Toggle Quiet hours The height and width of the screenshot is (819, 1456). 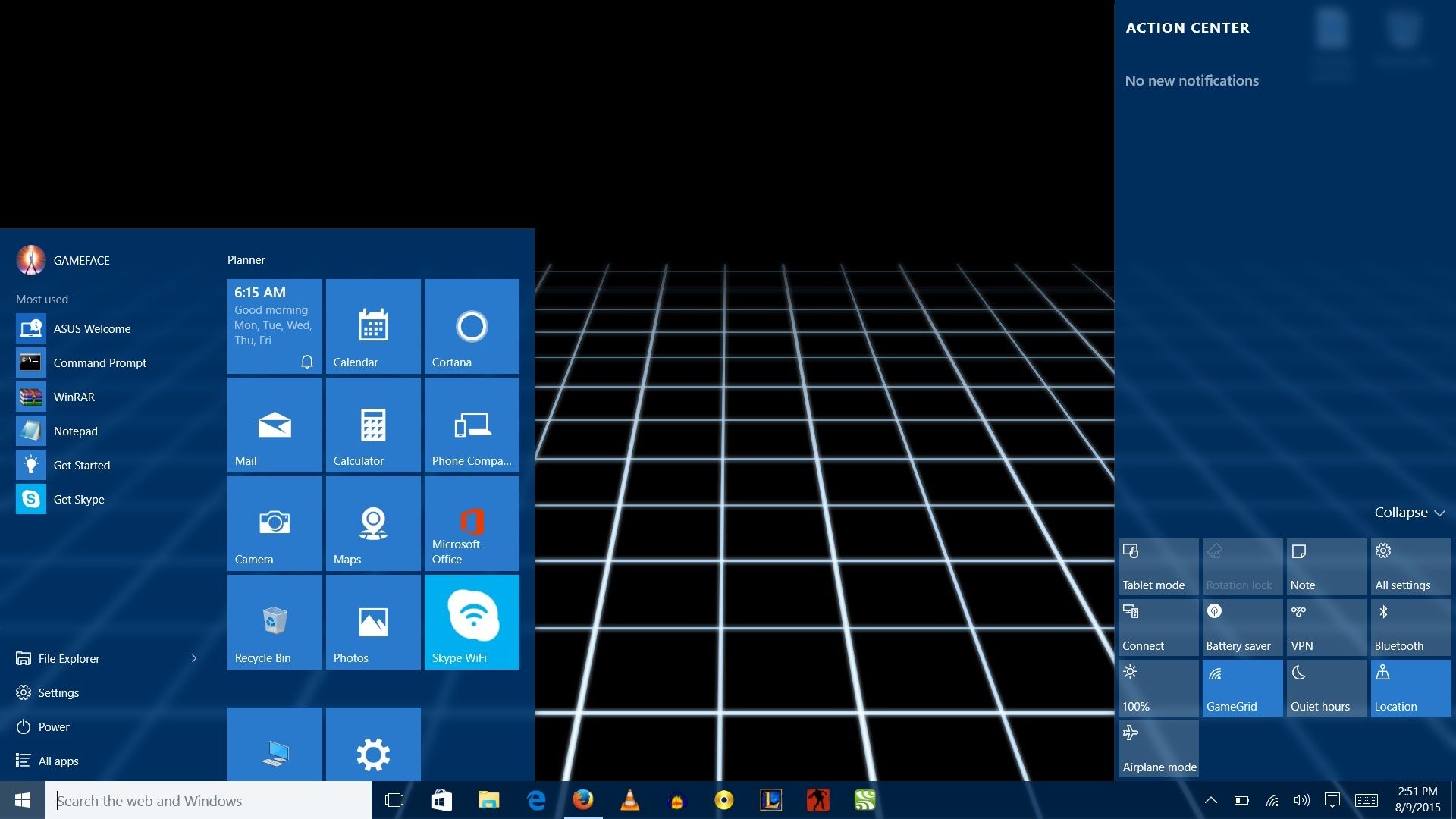click(1326, 688)
